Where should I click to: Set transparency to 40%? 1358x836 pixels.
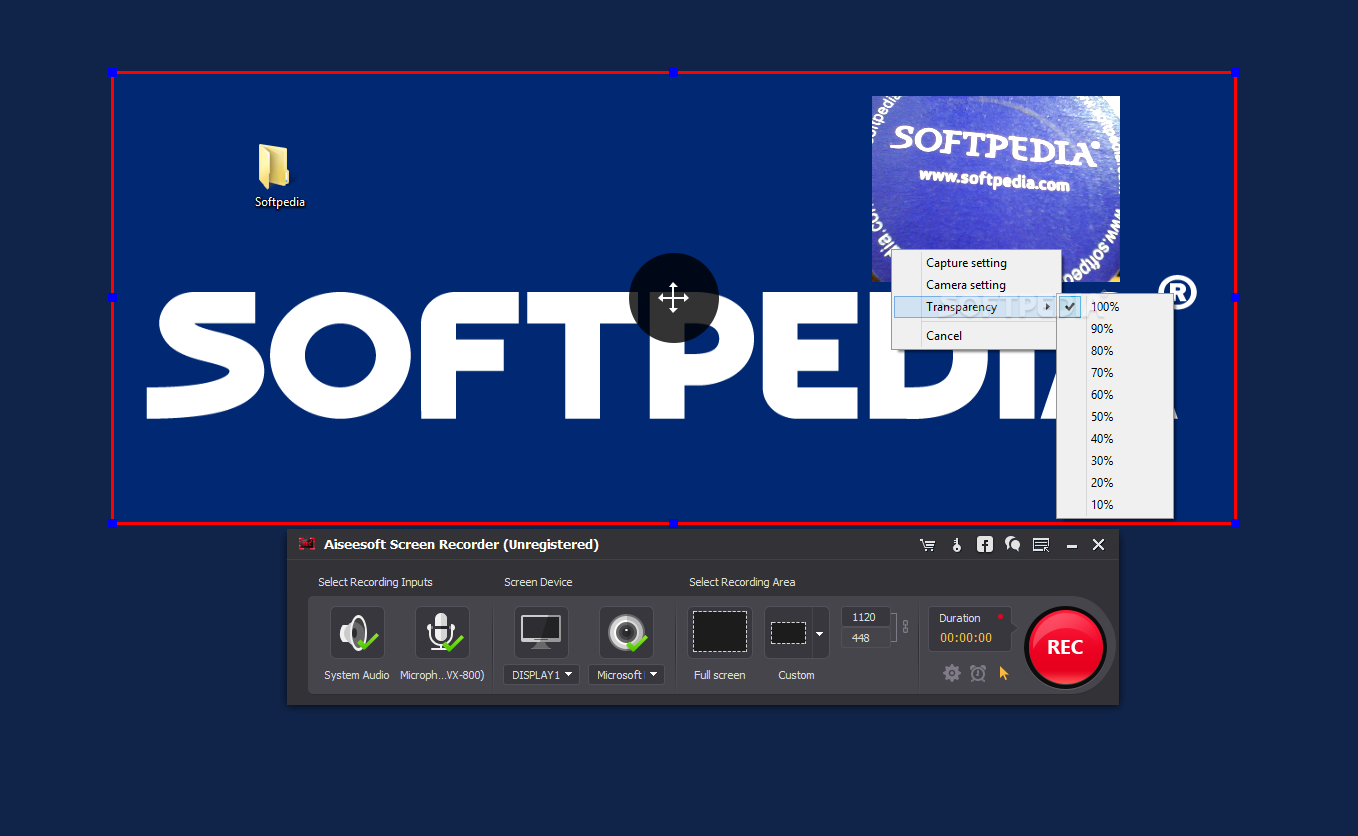tap(1114, 439)
